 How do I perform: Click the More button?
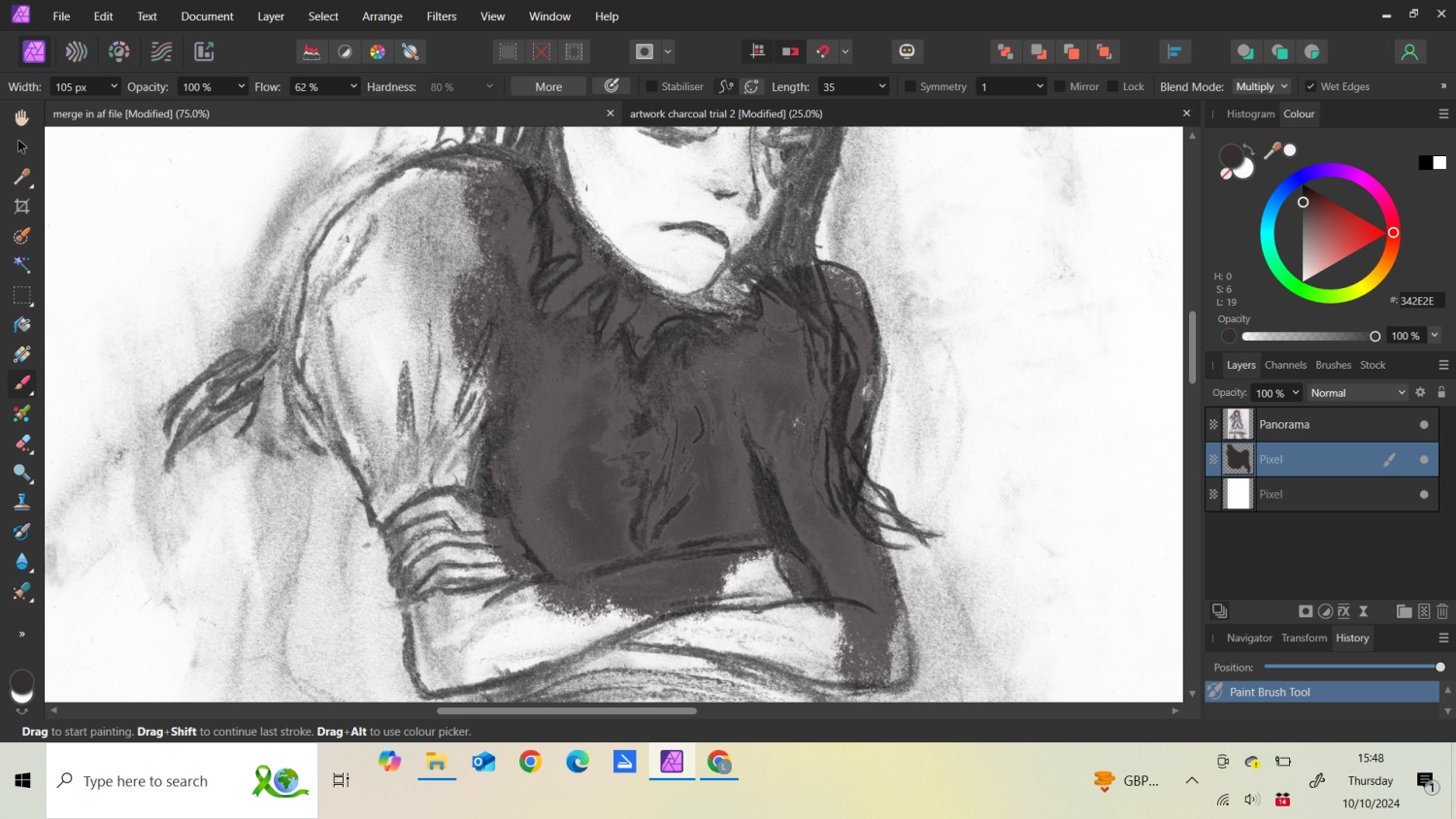tap(548, 86)
